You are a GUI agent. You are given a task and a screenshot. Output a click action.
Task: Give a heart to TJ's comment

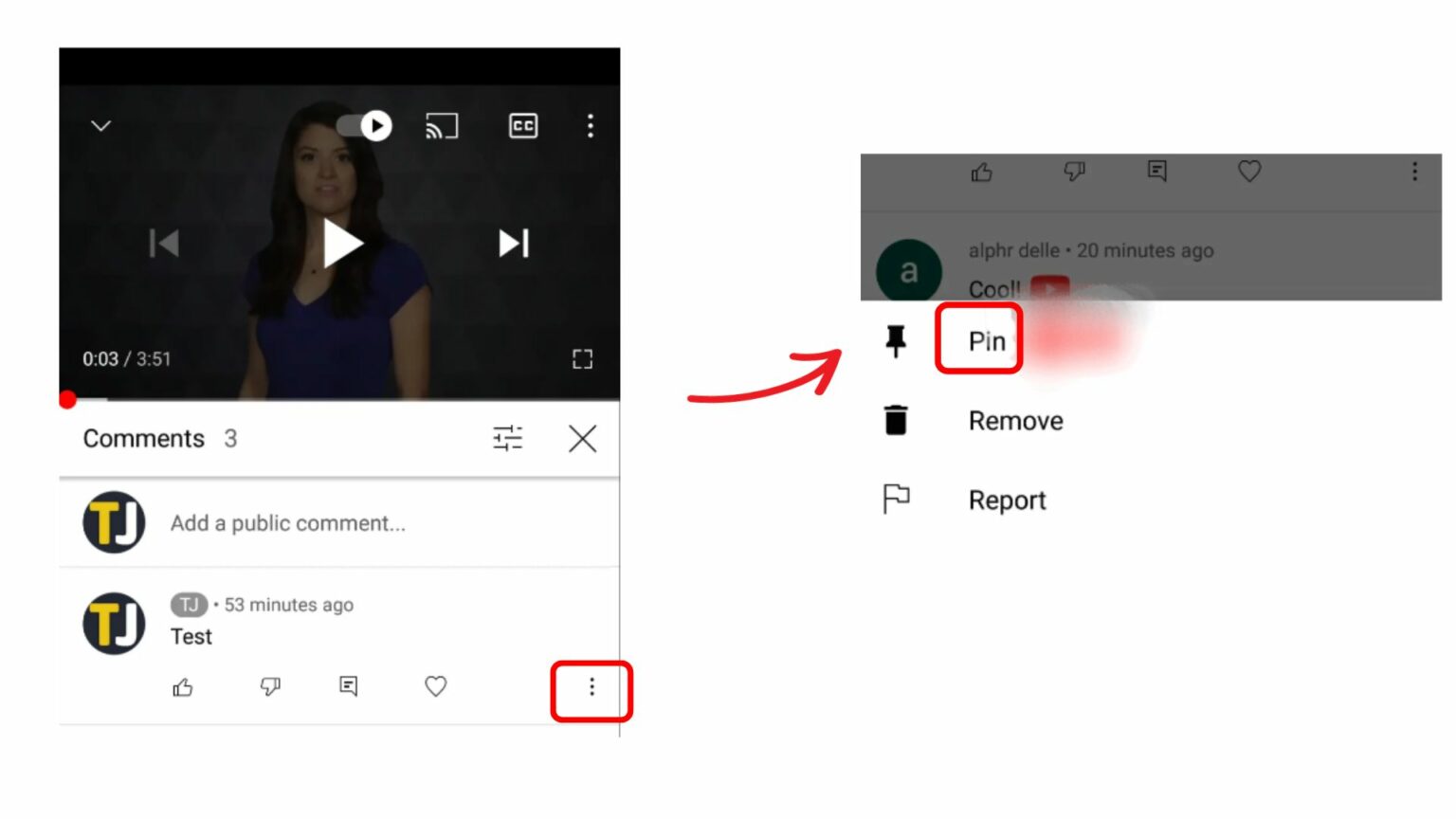pos(435,687)
